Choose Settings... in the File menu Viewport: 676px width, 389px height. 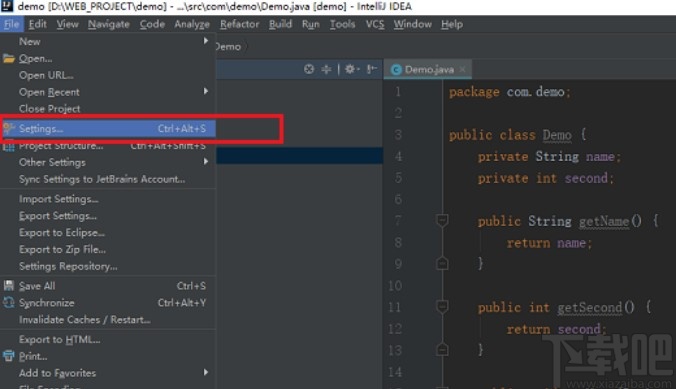[x=108, y=129]
